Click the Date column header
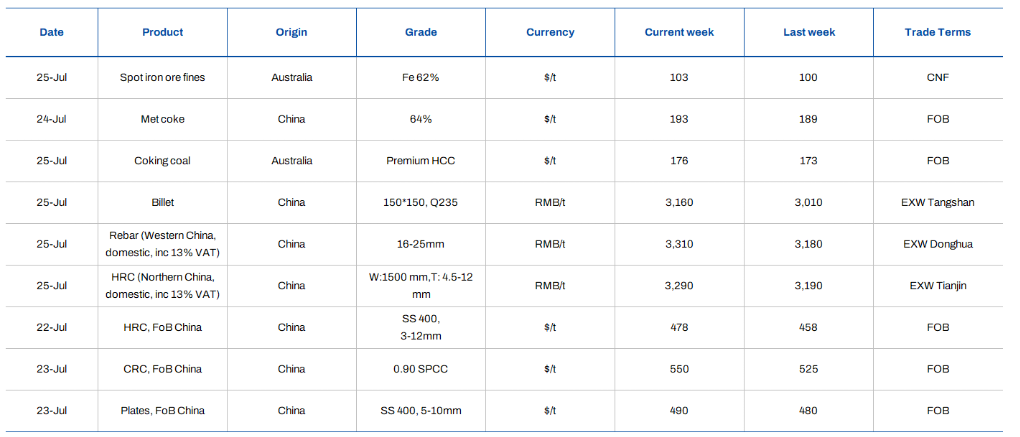 (x=51, y=32)
